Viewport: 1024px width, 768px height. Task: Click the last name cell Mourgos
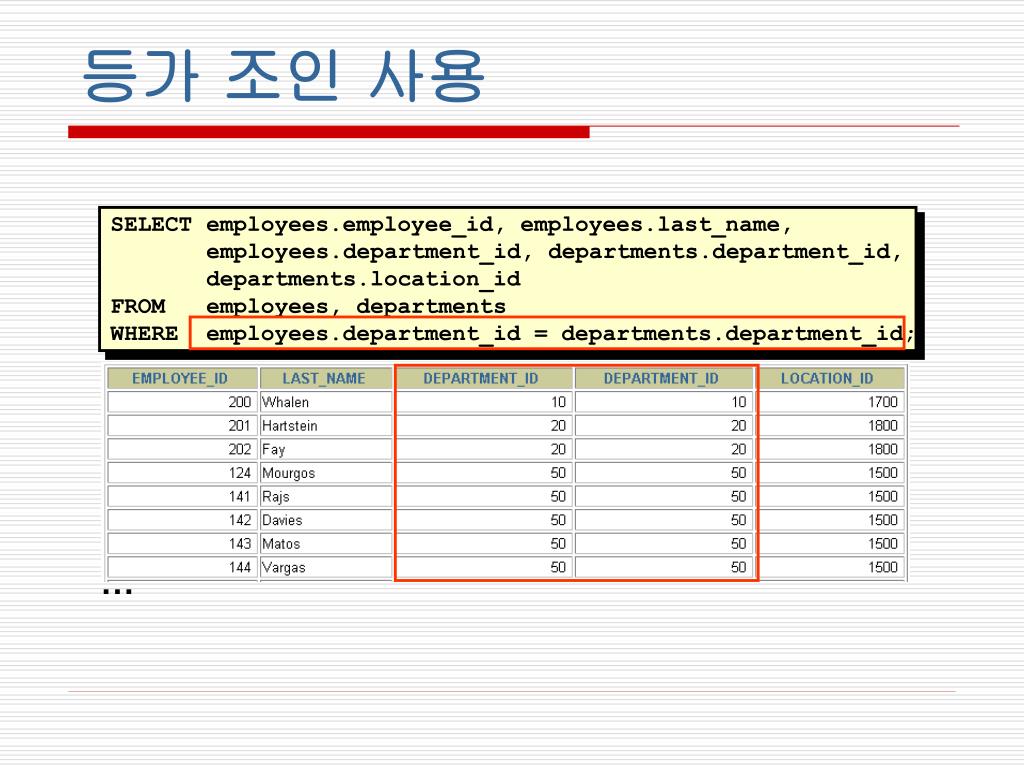coord(326,472)
